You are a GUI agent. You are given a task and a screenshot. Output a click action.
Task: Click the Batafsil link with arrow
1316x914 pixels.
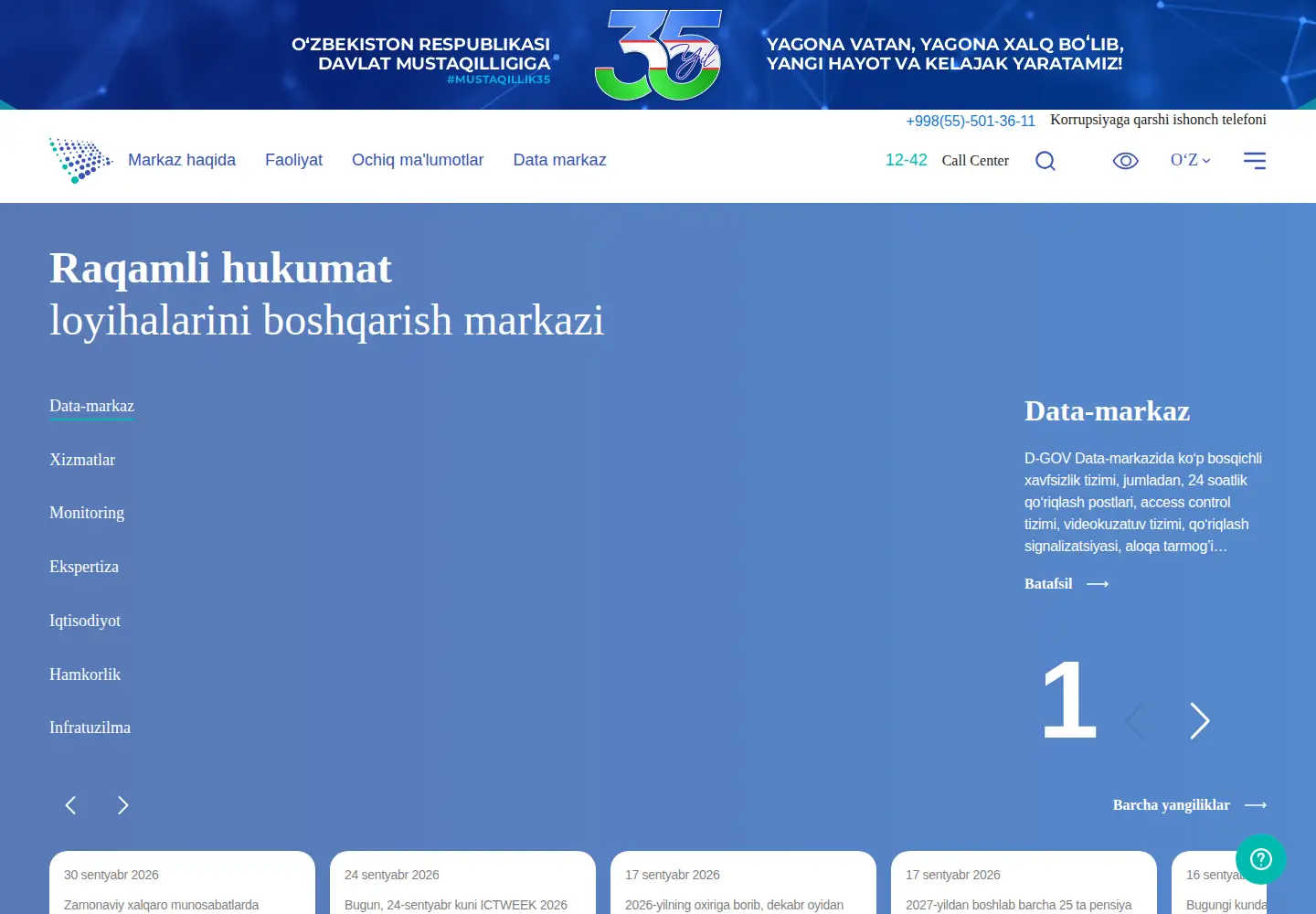(1067, 583)
